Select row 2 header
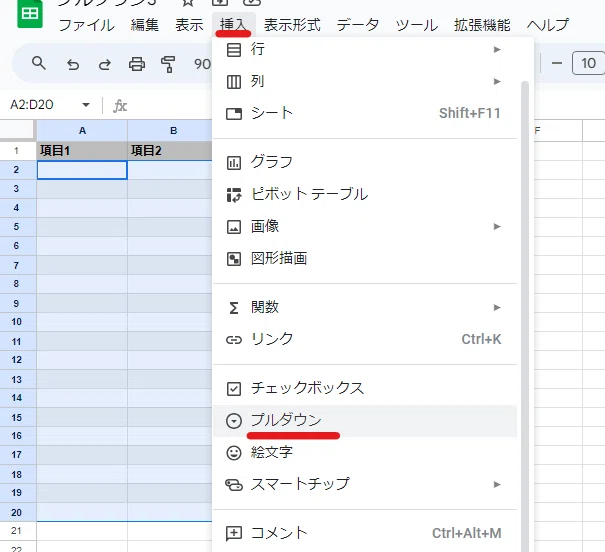The width and height of the screenshot is (605, 552). (17, 170)
